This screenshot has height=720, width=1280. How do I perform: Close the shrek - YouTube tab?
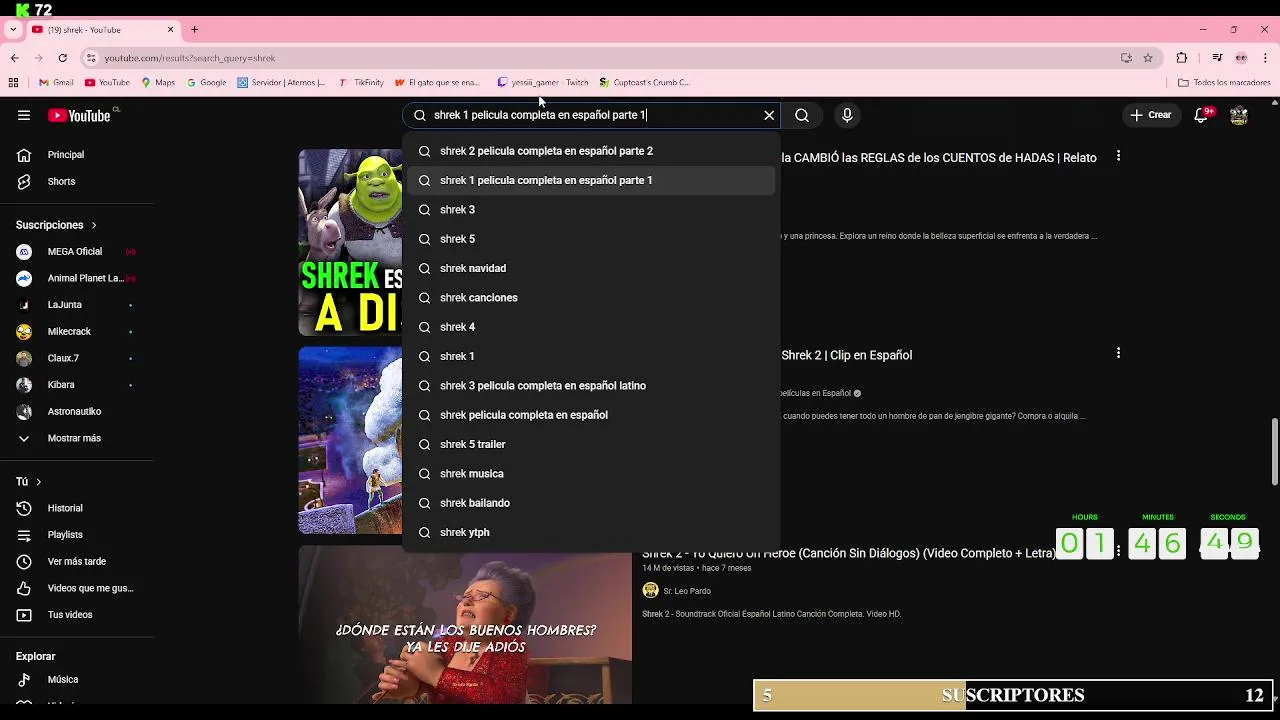[170, 30]
